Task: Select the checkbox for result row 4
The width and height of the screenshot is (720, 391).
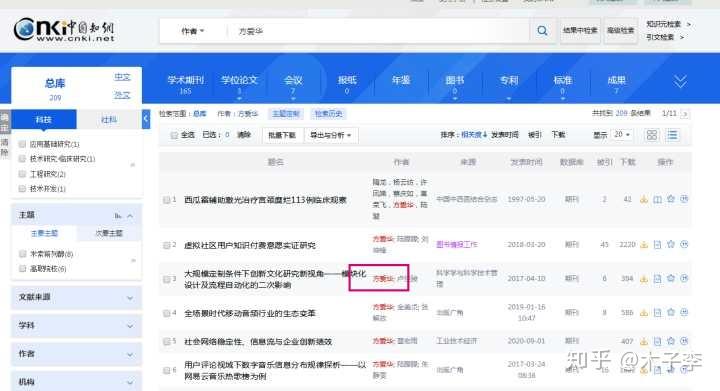Action: click(x=167, y=313)
